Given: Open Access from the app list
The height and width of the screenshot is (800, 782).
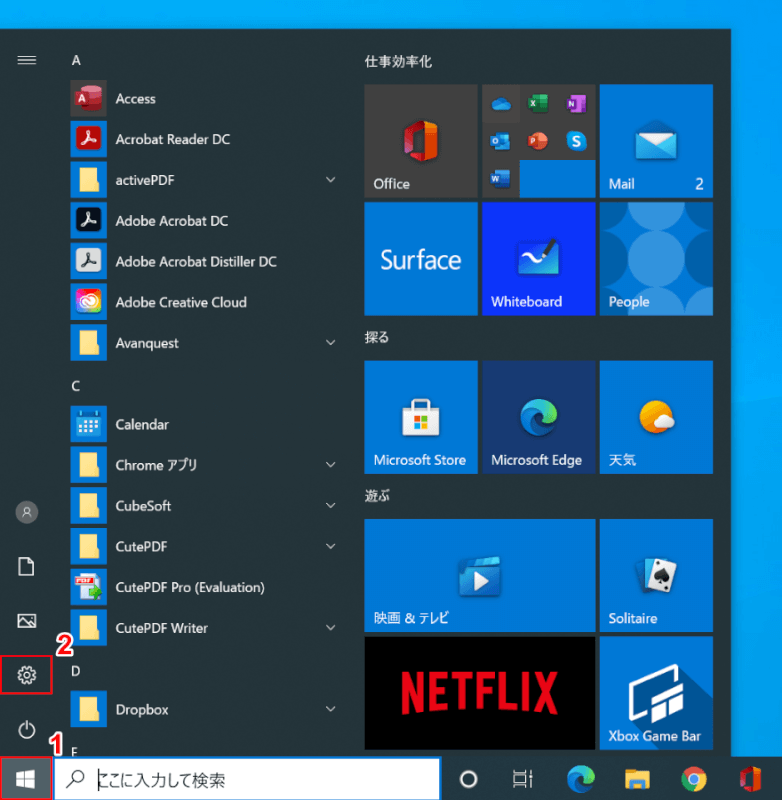Looking at the screenshot, I should pyautogui.click(x=204, y=98).
